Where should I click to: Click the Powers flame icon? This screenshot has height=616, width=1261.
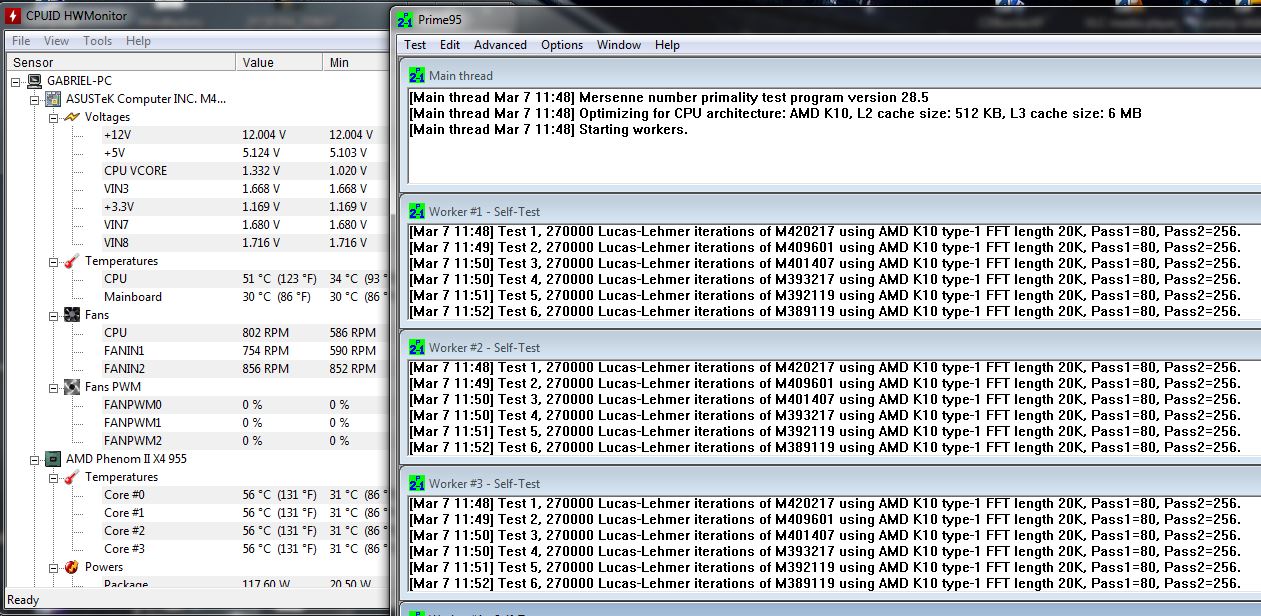pos(72,567)
